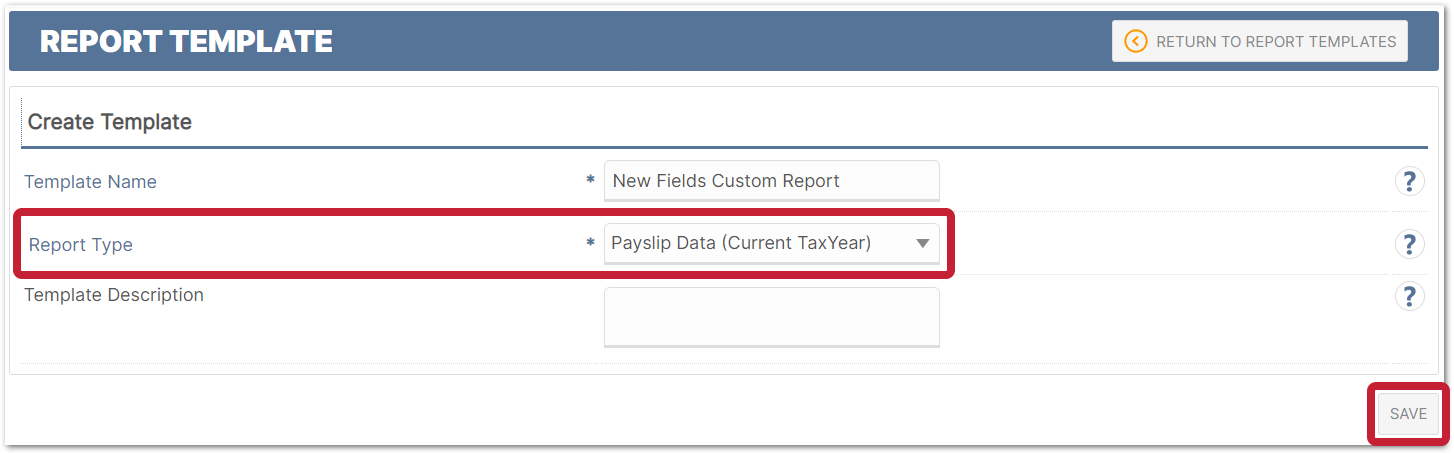Open help for the Template Description field
The image size is (1454, 454).
point(1409,295)
